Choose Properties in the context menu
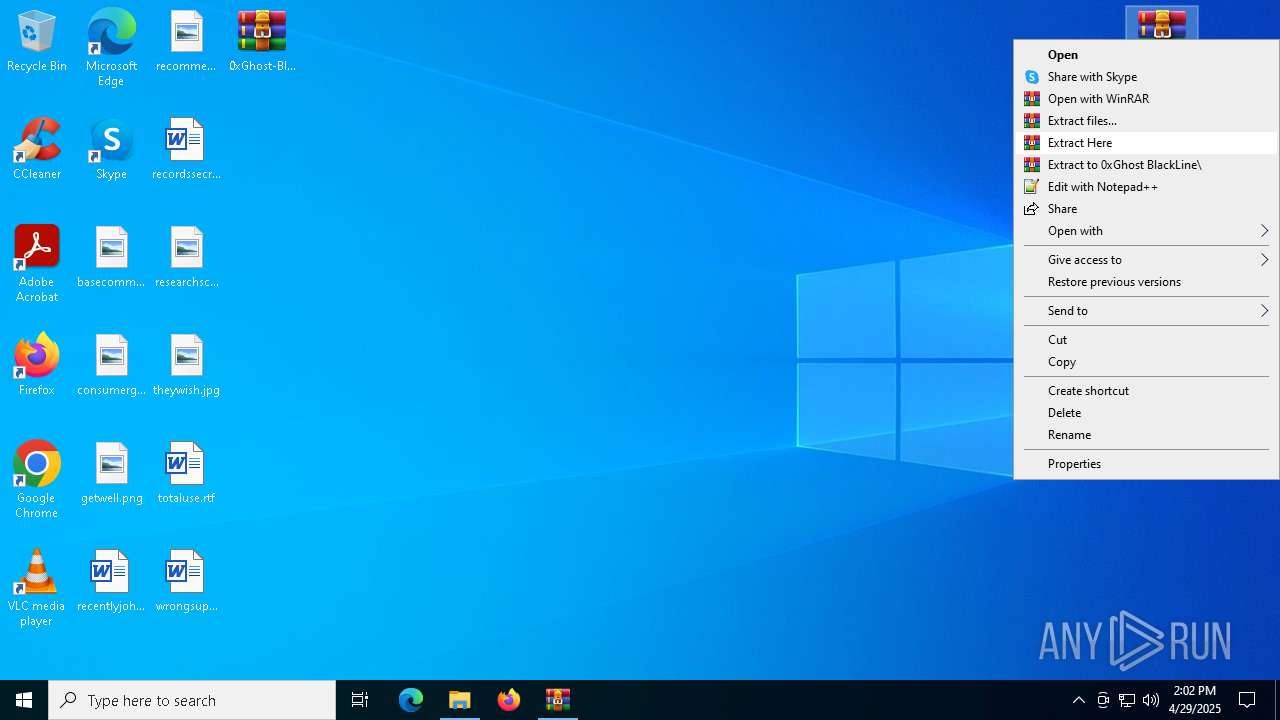The height and width of the screenshot is (720, 1280). pos(1146,464)
